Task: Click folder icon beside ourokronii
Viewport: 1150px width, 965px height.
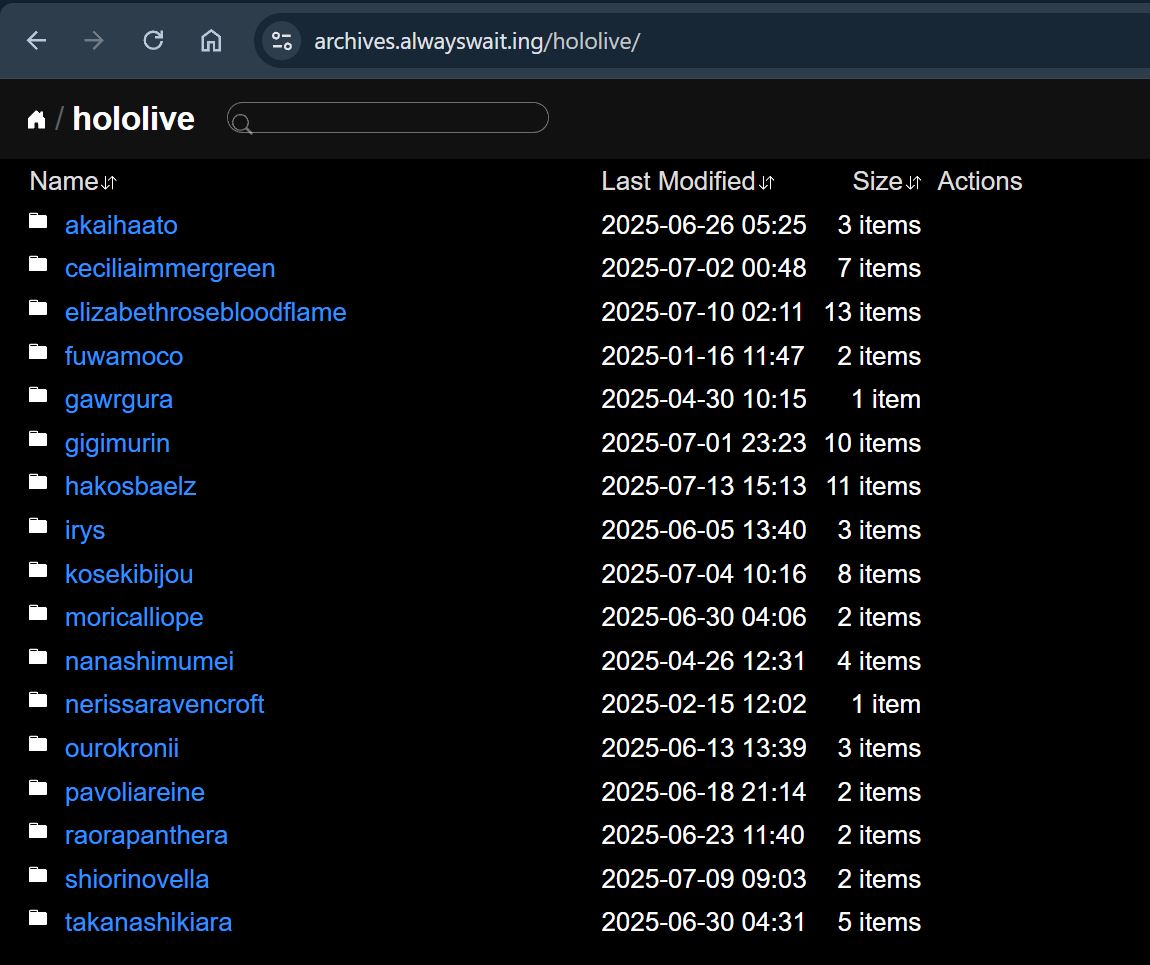Action: 38,744
